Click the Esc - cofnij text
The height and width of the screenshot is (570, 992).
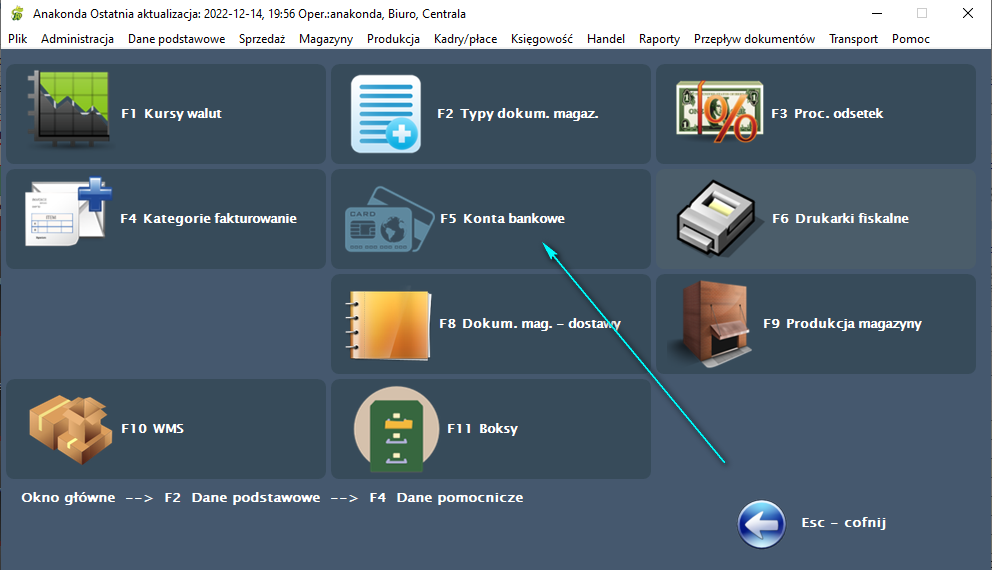(843, 523)
